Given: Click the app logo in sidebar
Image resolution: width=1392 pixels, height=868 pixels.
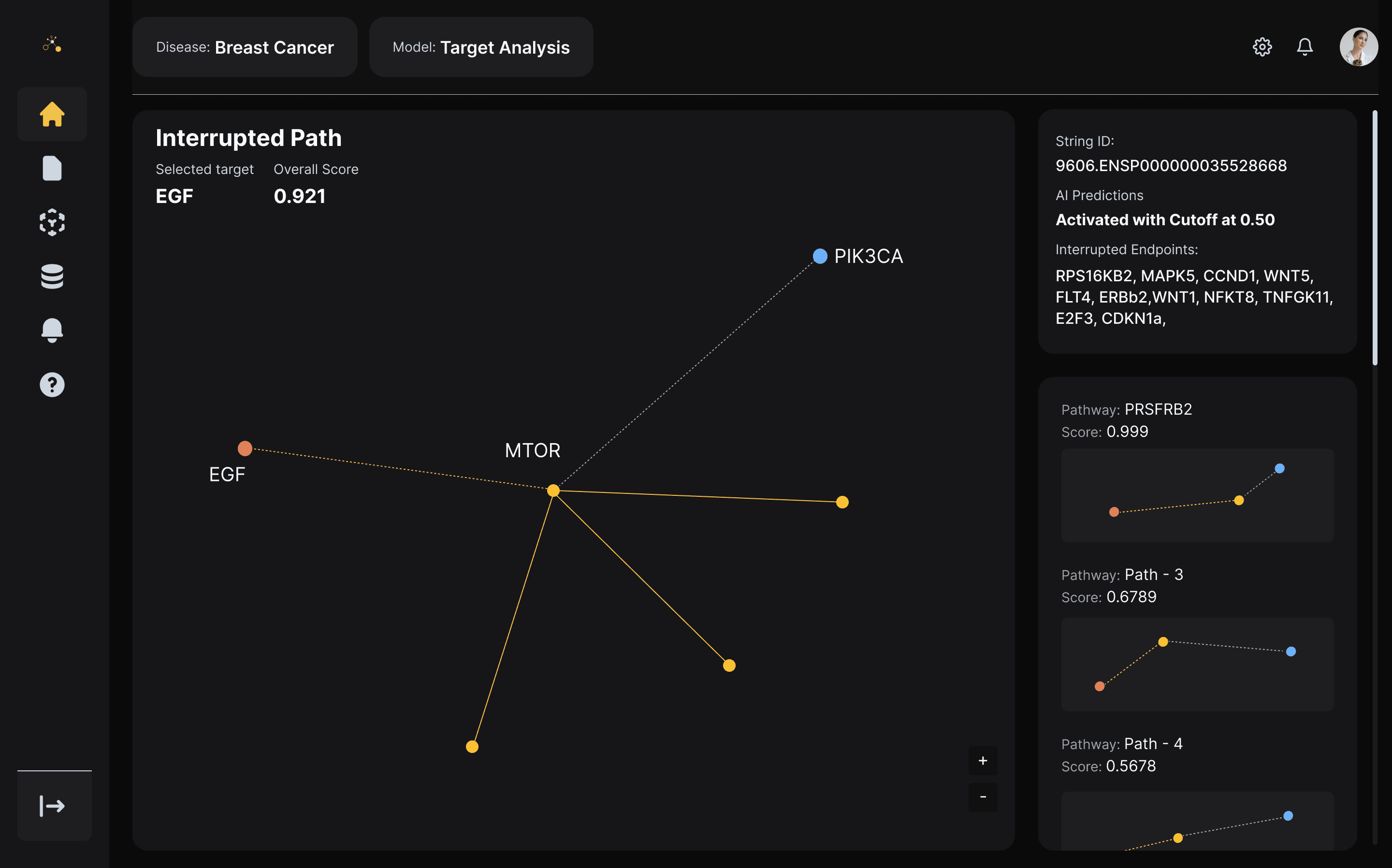Looking at the screenshot, I should click(52, 44).
